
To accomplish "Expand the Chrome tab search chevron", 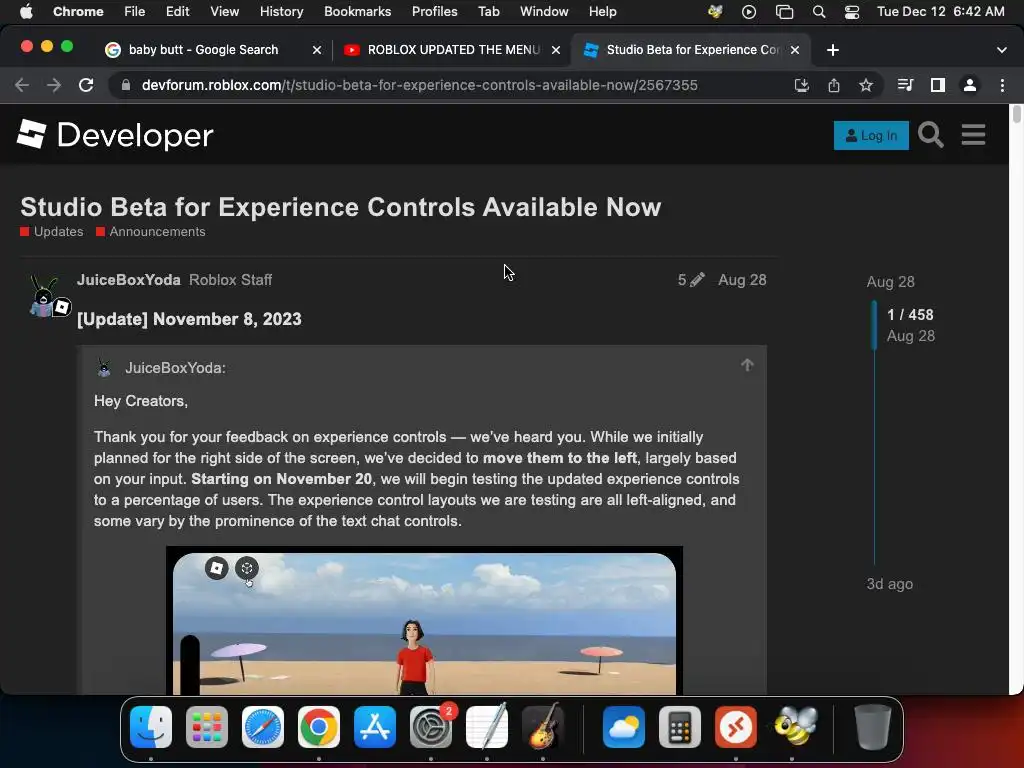I will coord(1002,50).
